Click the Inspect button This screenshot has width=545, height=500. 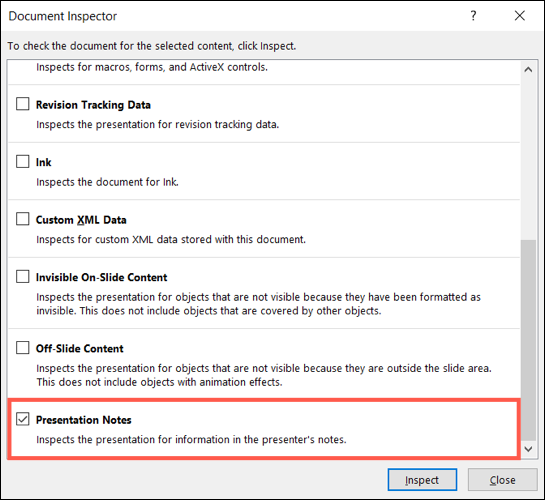point(422,480)
